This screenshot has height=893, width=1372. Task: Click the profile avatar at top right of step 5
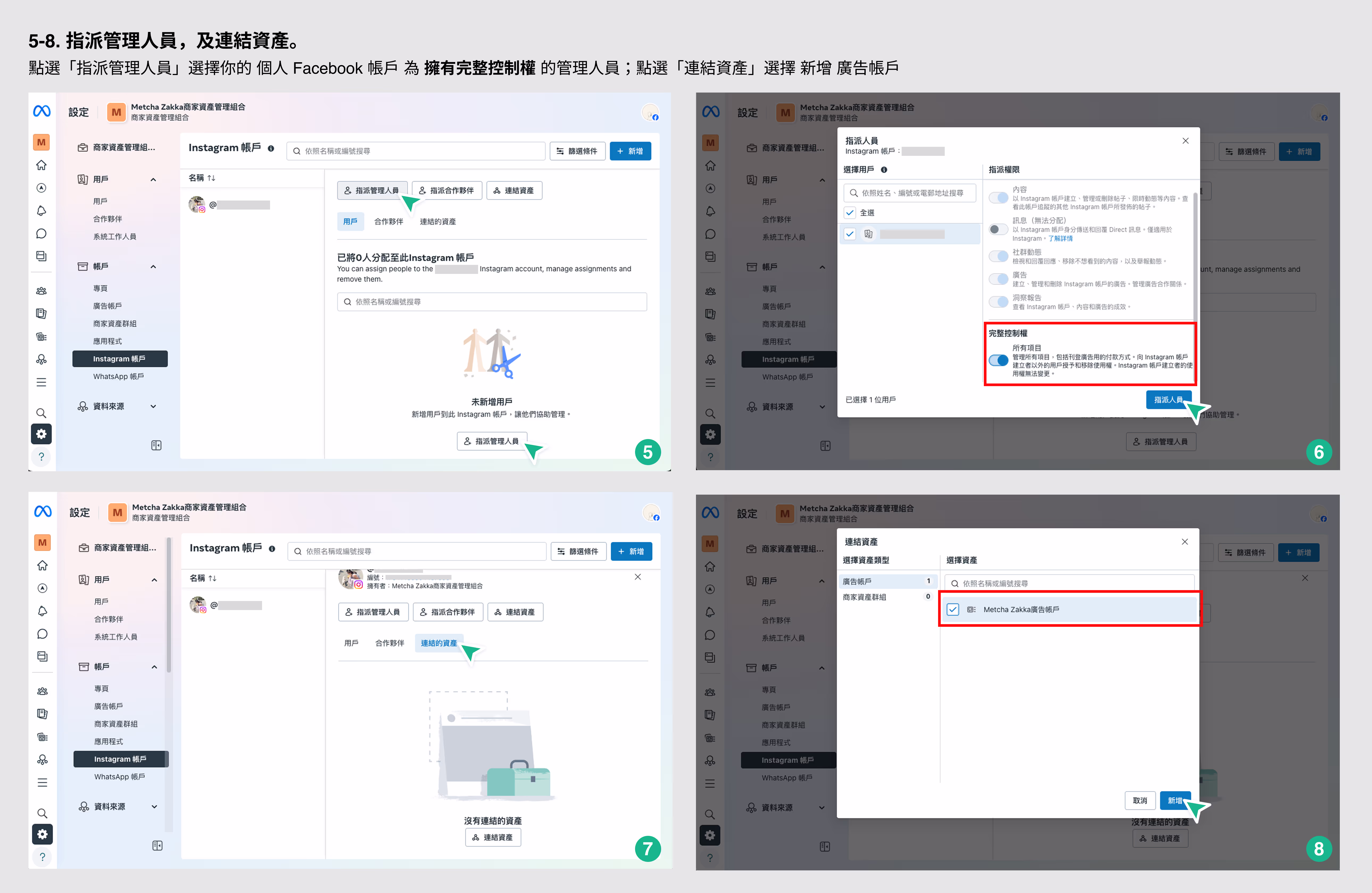tap(650, 112)
